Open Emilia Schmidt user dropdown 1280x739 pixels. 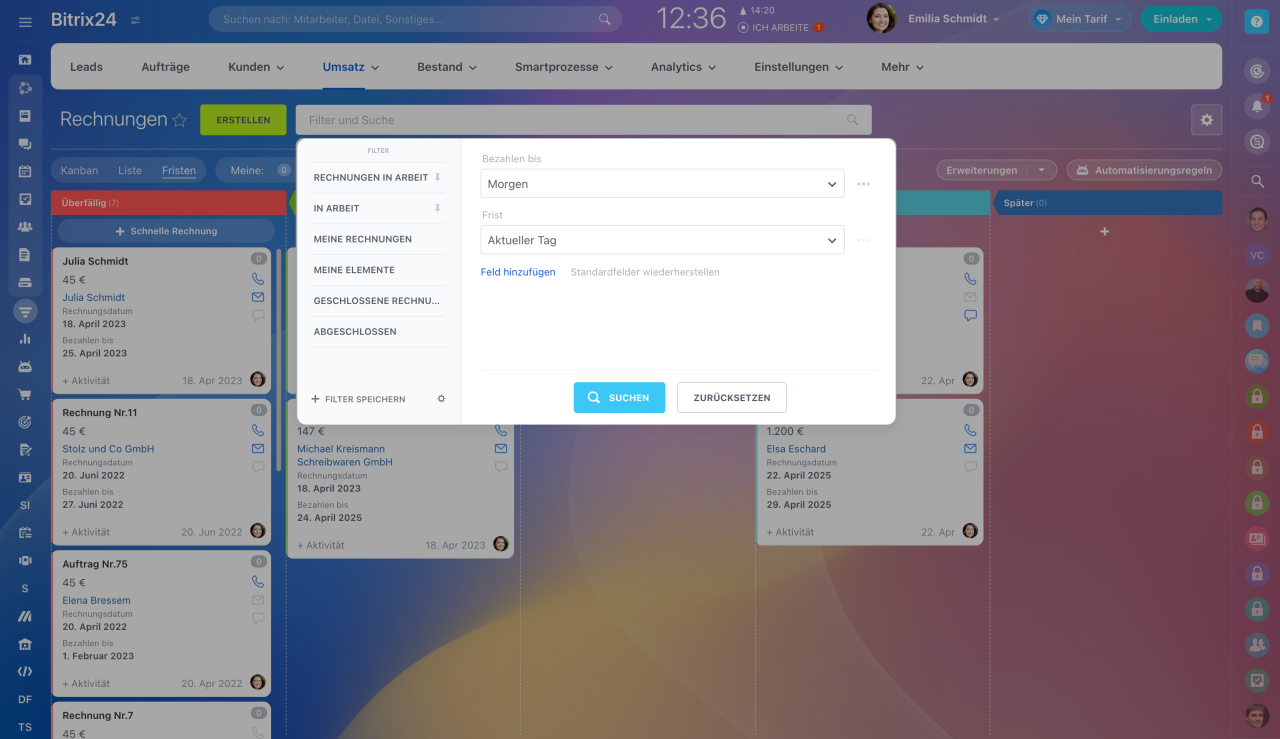953,19
